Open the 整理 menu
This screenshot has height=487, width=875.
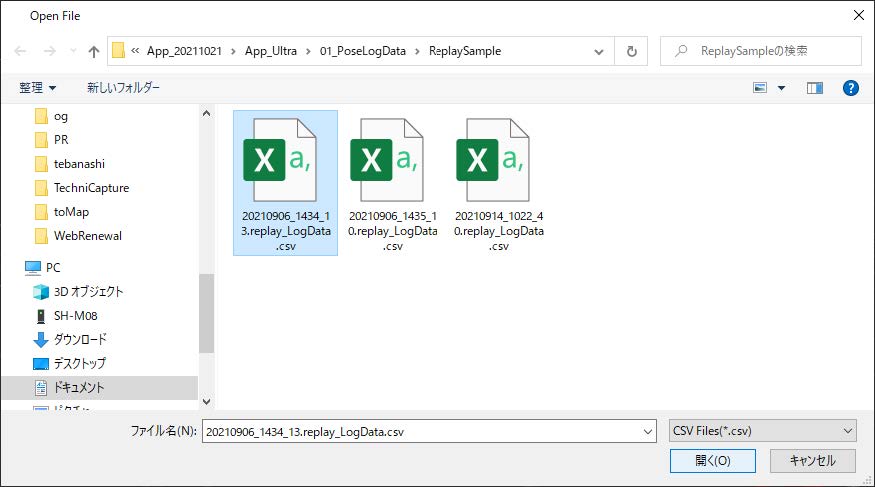[x=38, y=88]
